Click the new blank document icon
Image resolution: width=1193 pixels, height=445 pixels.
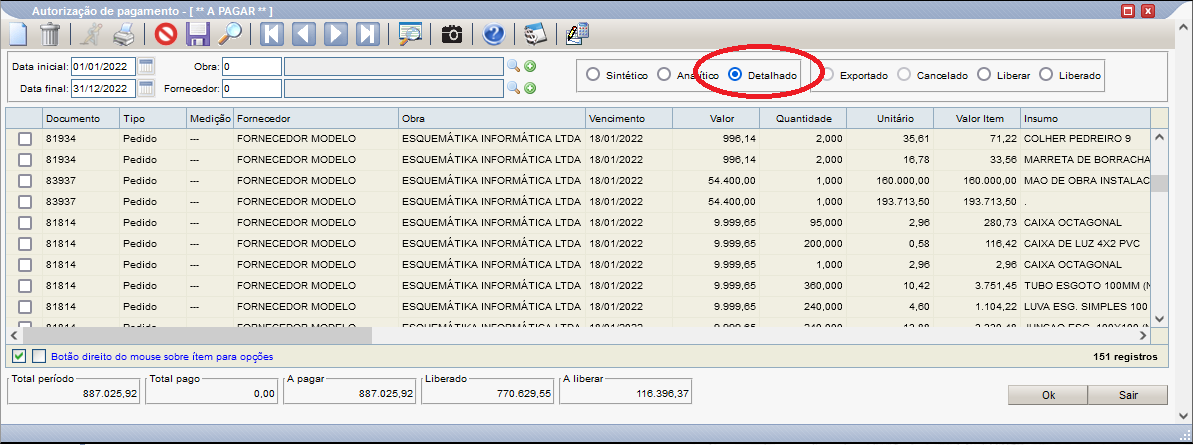(17, 34)
